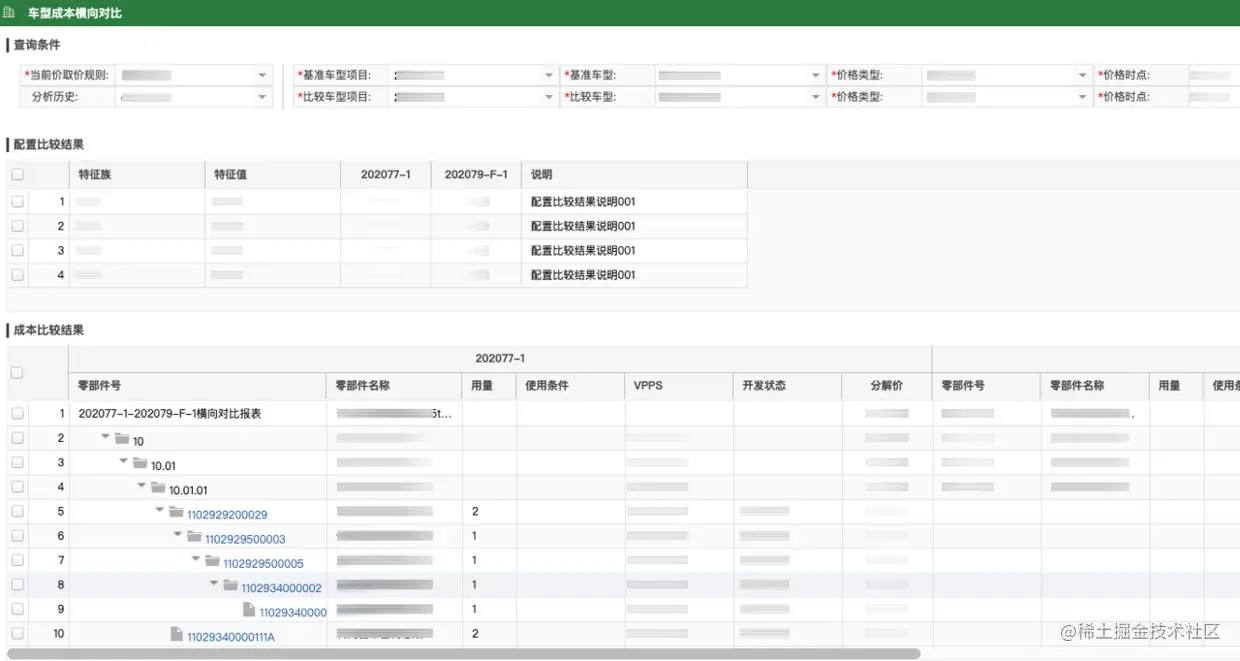
Task: Collapse tree node 10.01
Action: tap(124, 462)
